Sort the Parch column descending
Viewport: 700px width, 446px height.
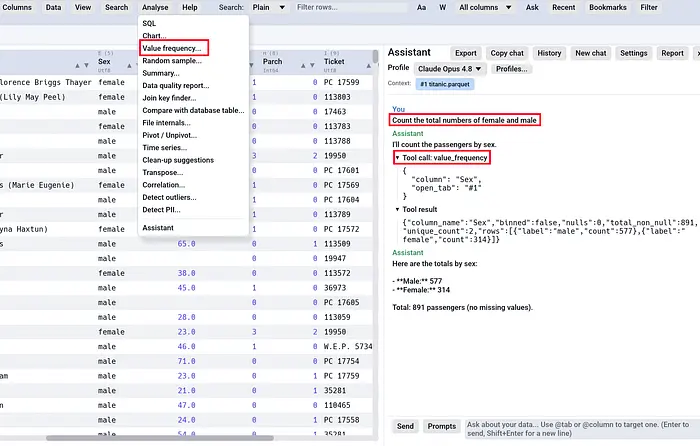[312, 65]
